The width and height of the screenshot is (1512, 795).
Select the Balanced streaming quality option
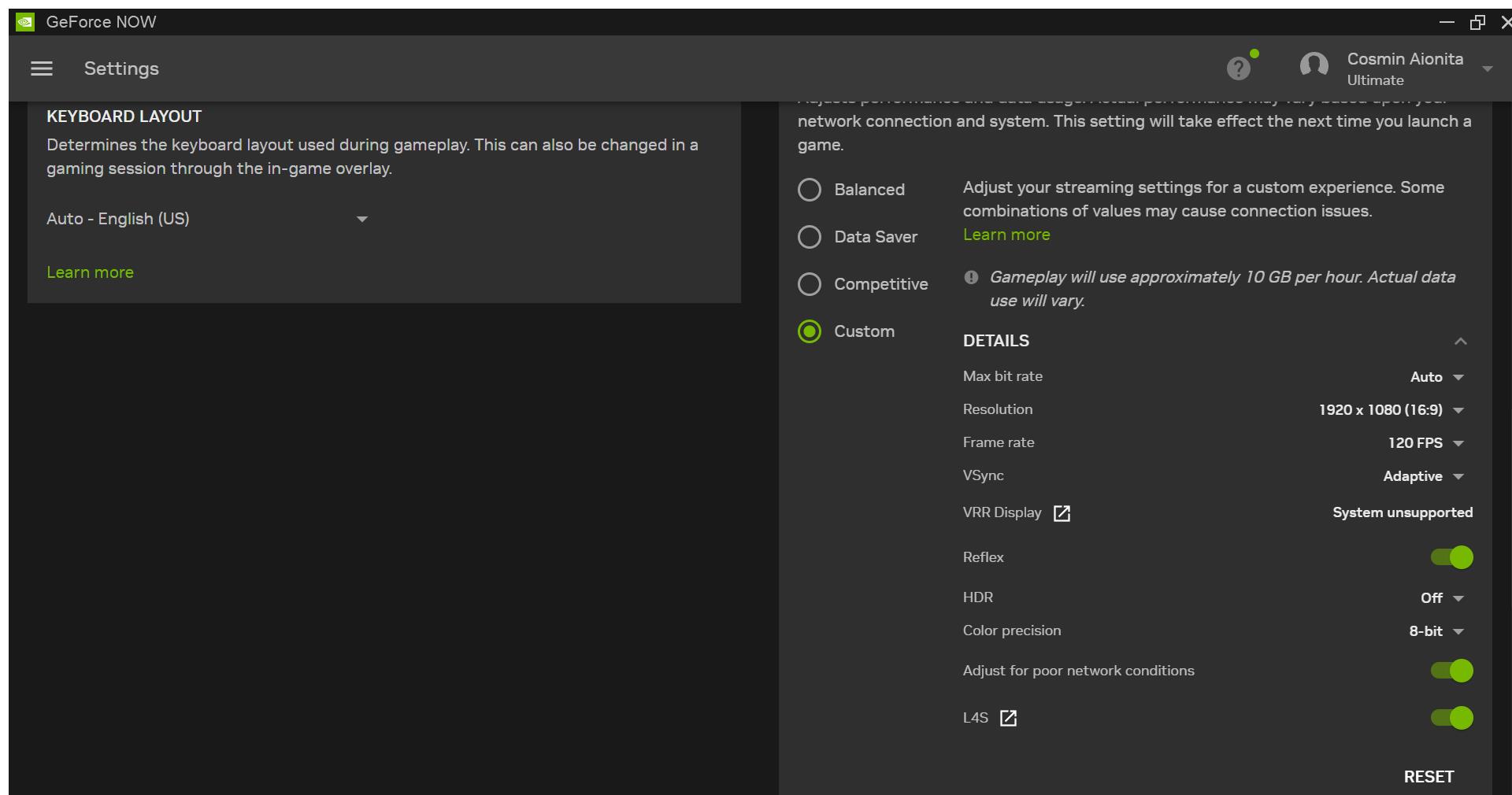(851, 190)
